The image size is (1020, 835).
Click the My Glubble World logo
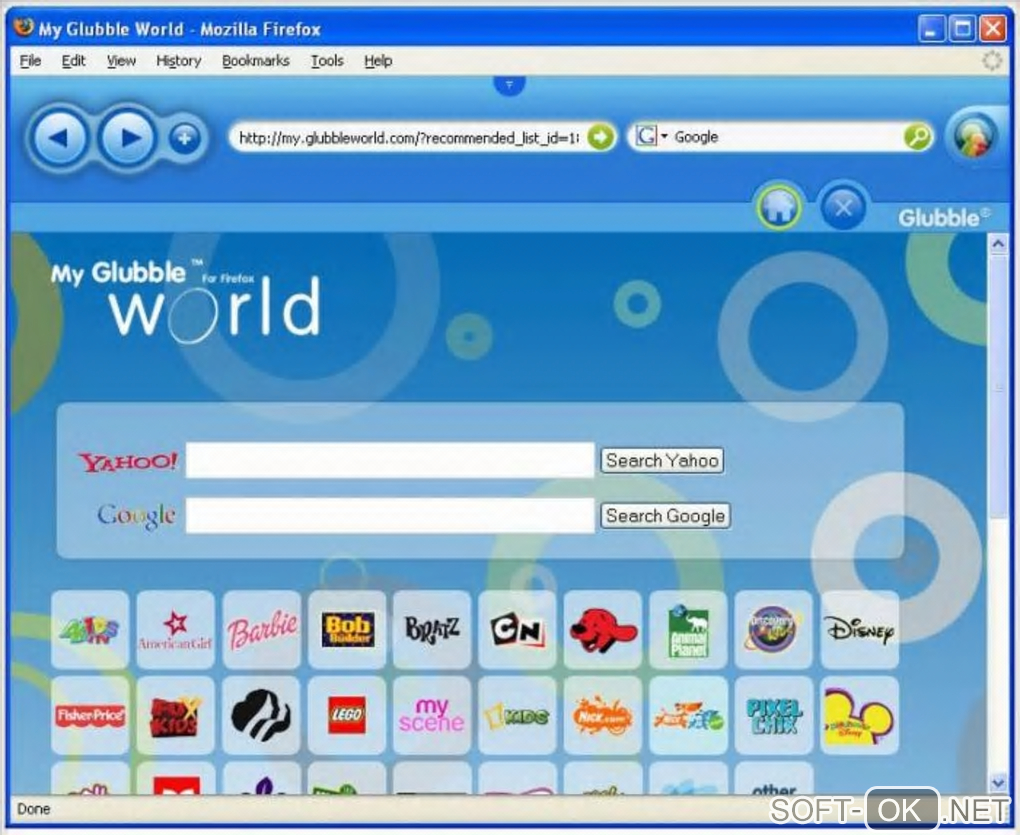click(187, 300)
